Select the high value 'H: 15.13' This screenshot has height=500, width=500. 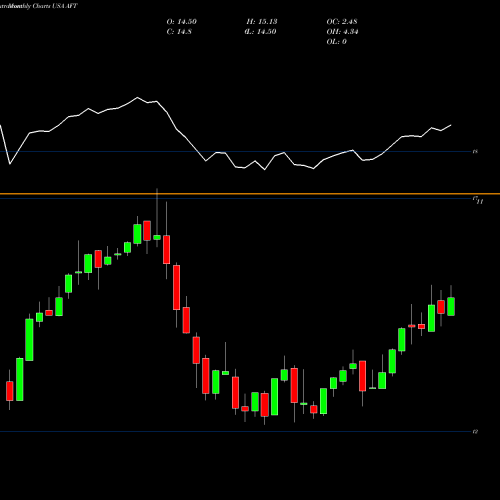(x=262, y=22)
